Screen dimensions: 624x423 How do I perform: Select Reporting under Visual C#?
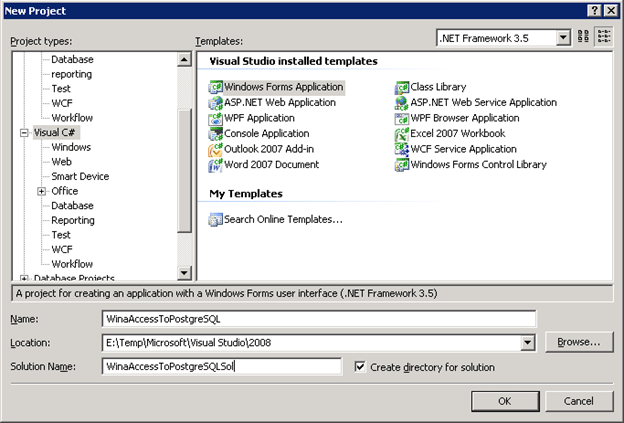coord(73,220)
